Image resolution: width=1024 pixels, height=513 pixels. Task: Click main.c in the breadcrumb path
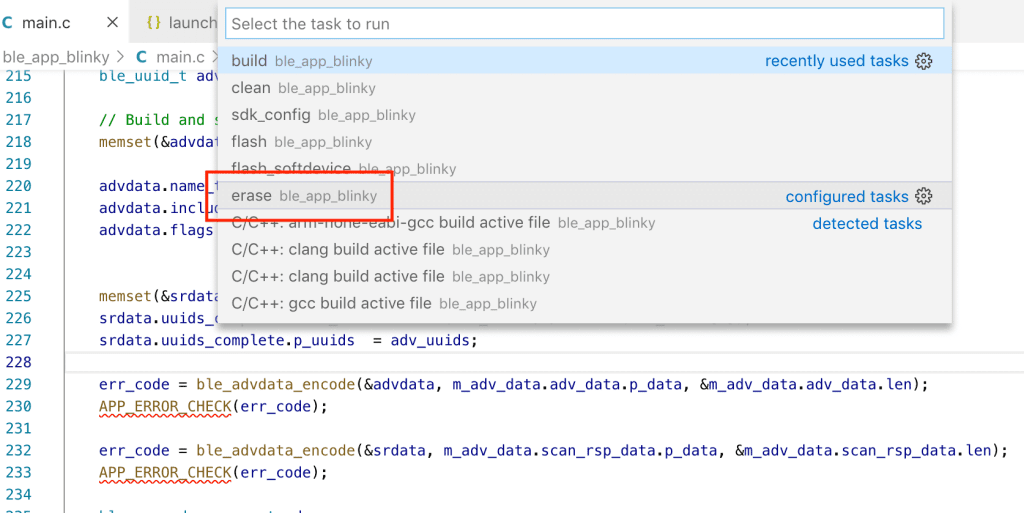point(180,57)
